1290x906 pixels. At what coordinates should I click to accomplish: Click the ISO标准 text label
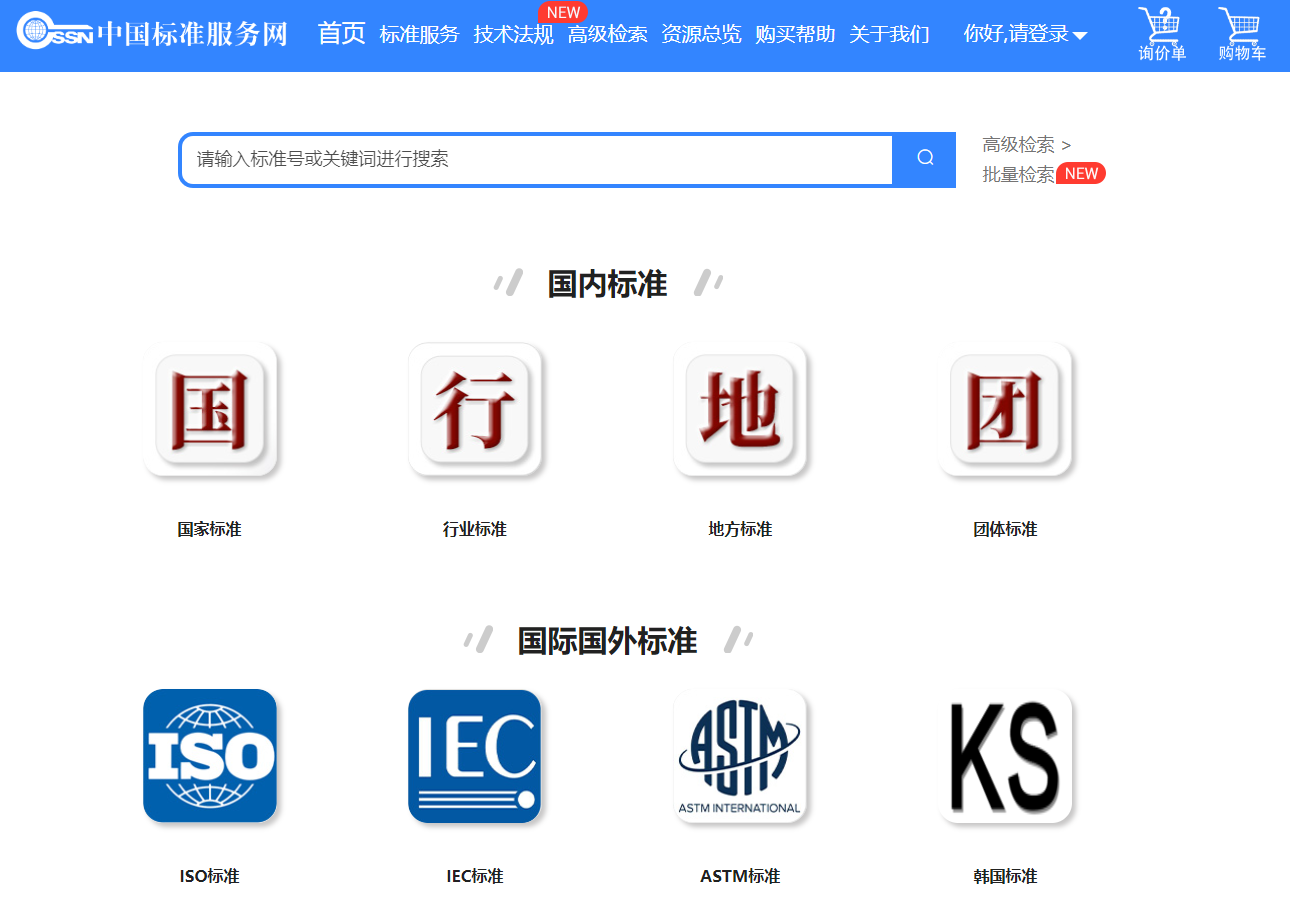tap(210, 876)
